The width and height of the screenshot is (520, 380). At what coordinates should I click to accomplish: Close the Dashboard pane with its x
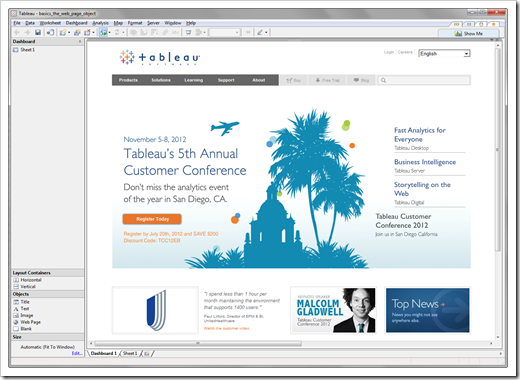[80, 41]
